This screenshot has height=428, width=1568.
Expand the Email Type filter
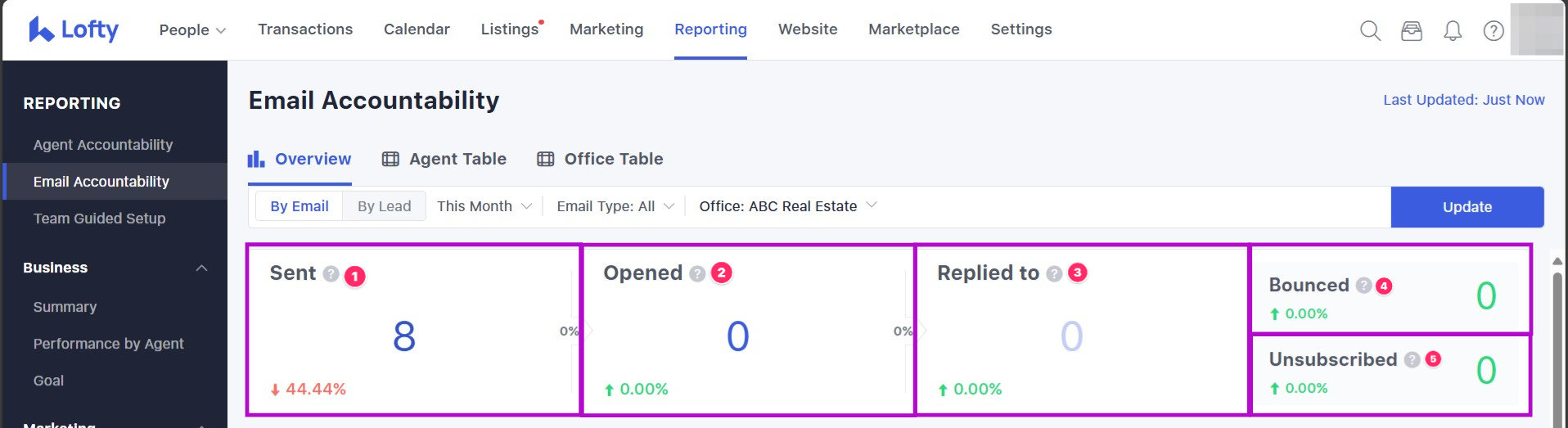tap(615, 206)
